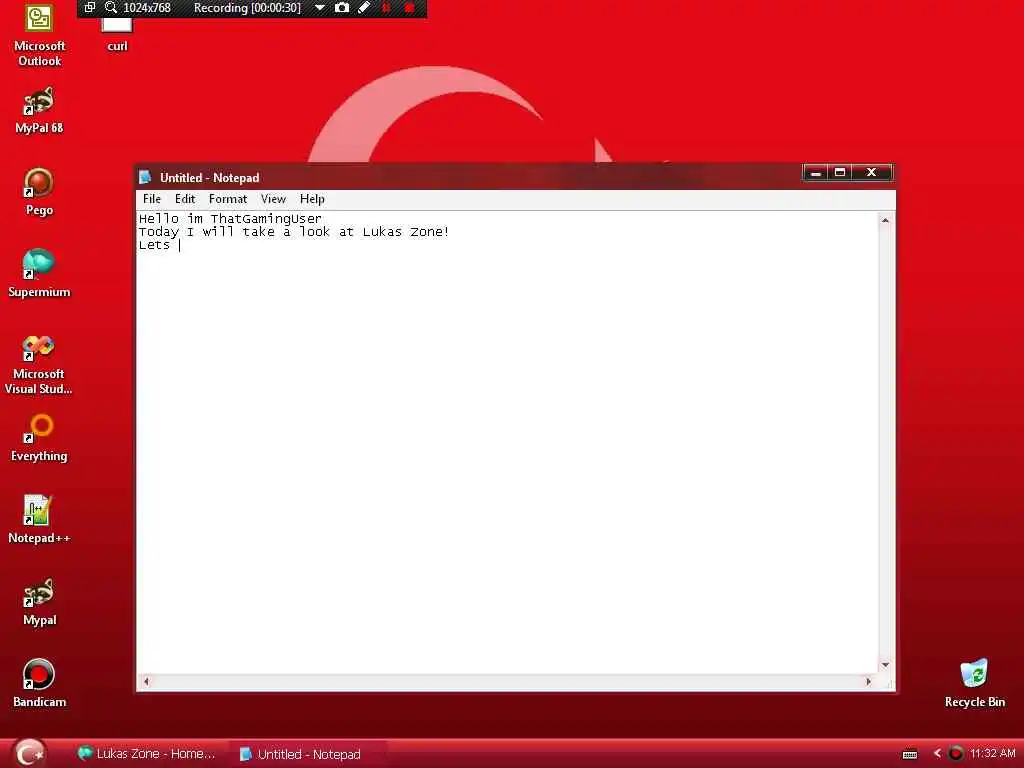
Task: Click the Notepad vertical scrollbar down arrow
Action: (x=886, y=665)
